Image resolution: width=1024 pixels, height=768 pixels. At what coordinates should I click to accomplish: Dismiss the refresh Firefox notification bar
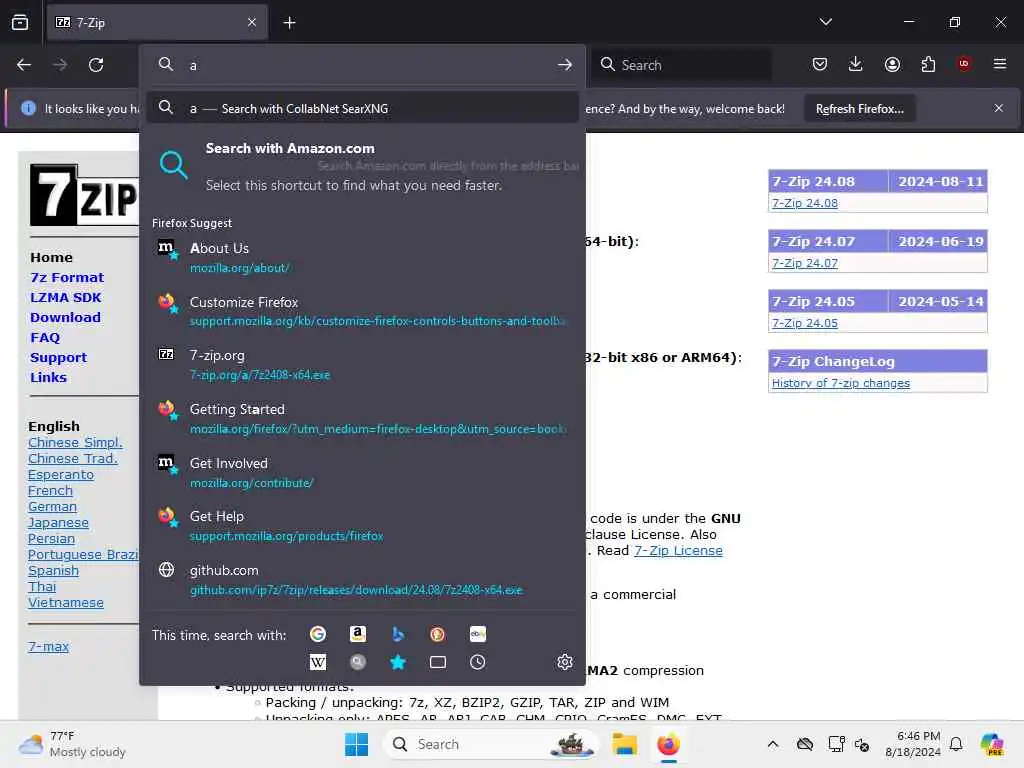click(x=999, y=108)
